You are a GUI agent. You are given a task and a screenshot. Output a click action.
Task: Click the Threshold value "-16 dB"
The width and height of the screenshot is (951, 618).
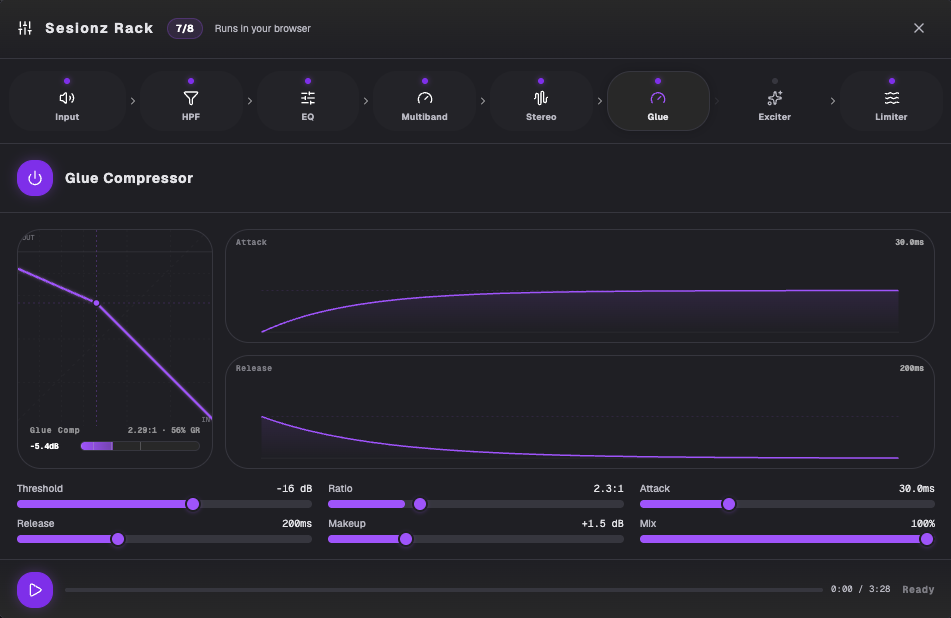tap(294, 488)
